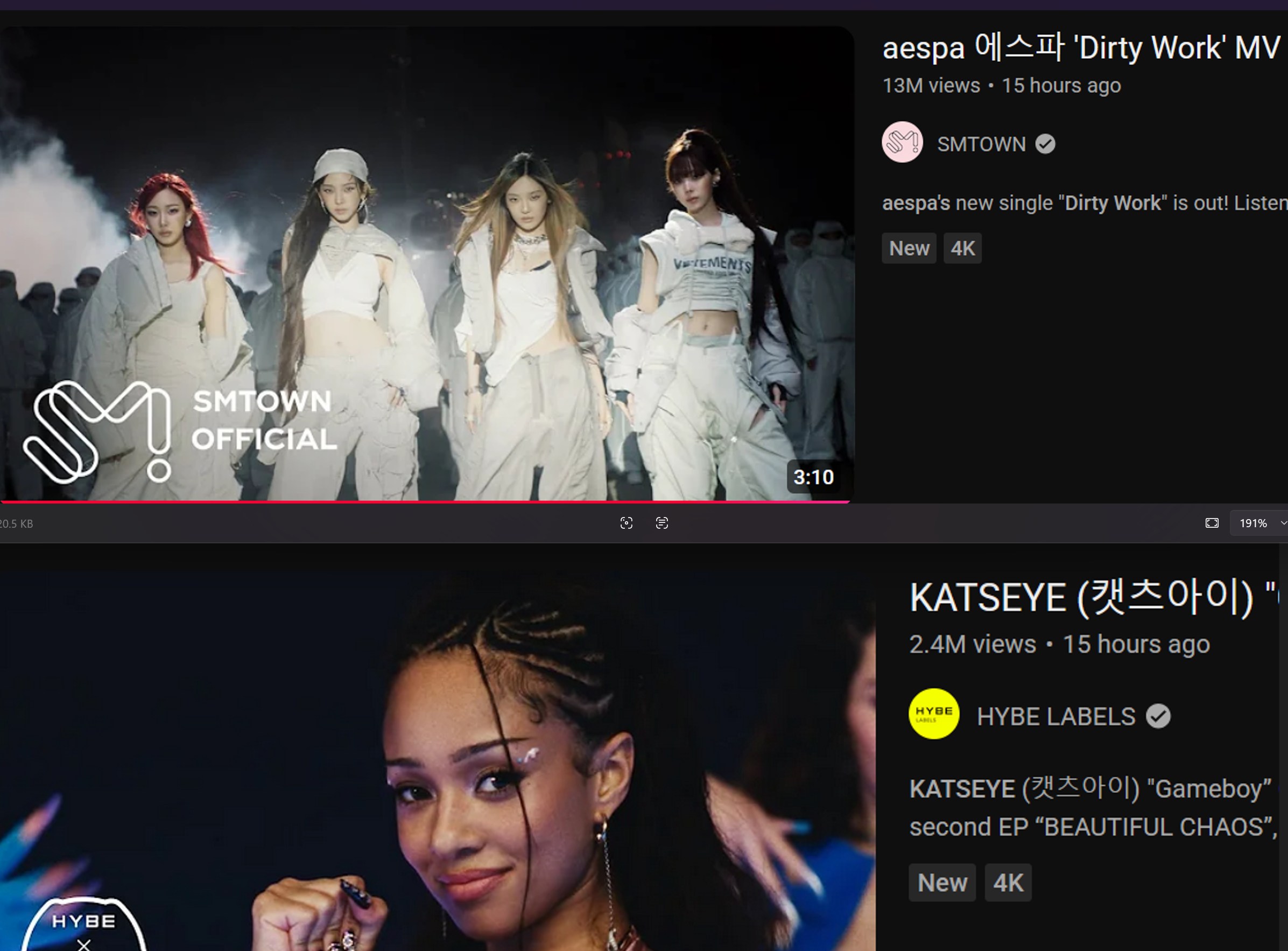
Task: Click the New badge under the KATSEYE description
Action: coord(942,882)
